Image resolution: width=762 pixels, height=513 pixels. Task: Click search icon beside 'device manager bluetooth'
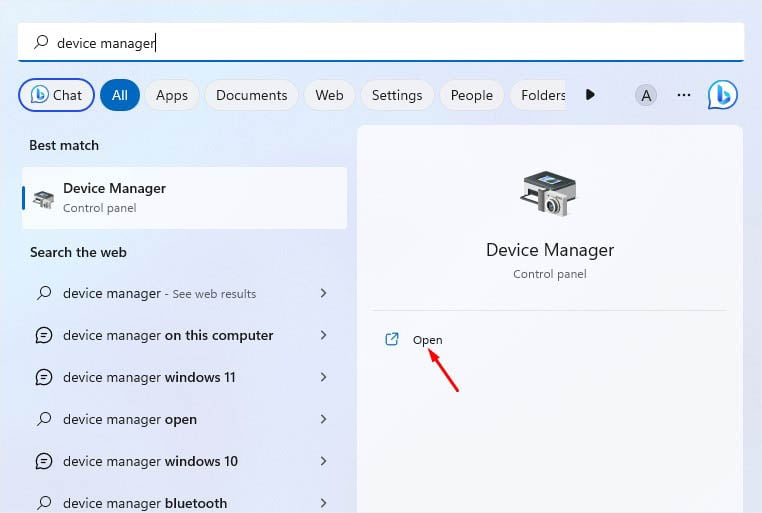pyautogui.click(x=44, y=503)
